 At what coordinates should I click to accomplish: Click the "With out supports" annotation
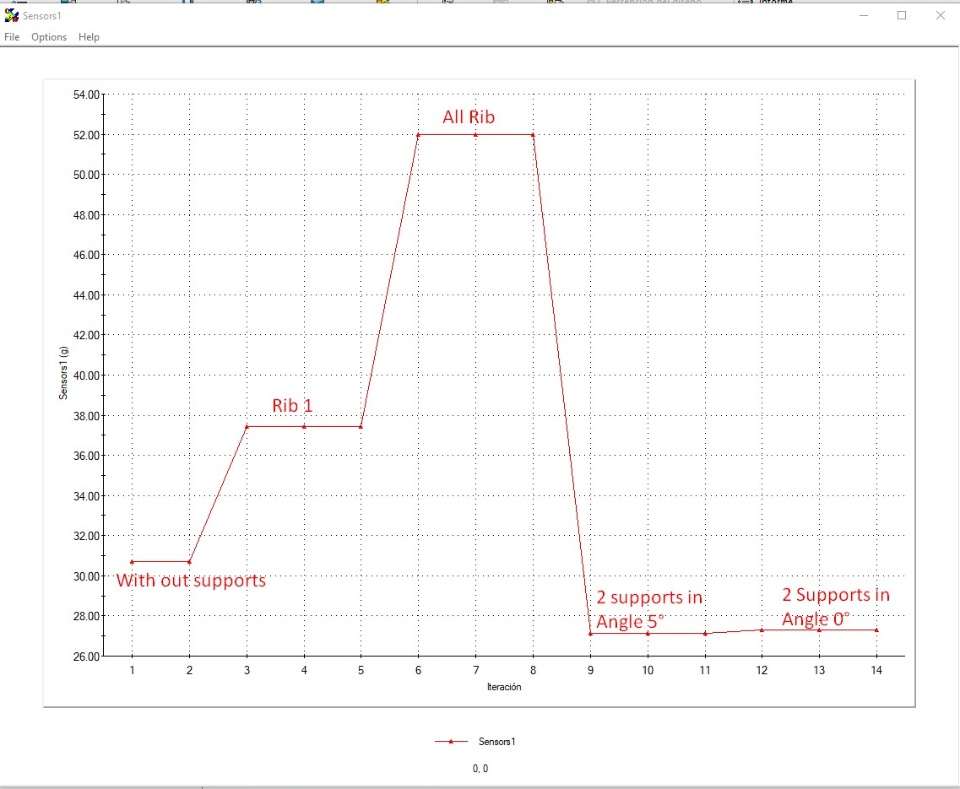click(x=191, y=580)
